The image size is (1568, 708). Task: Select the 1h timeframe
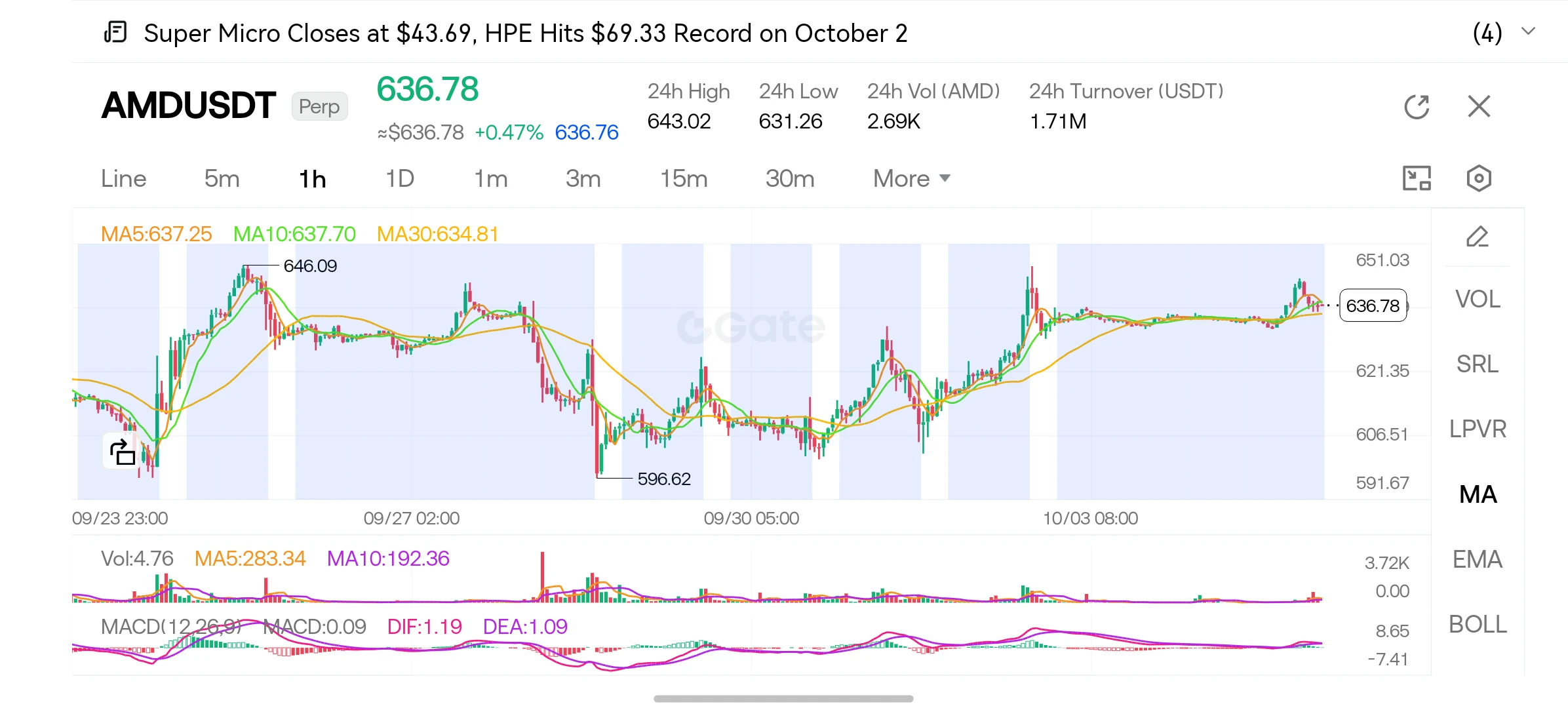(313, 179)
